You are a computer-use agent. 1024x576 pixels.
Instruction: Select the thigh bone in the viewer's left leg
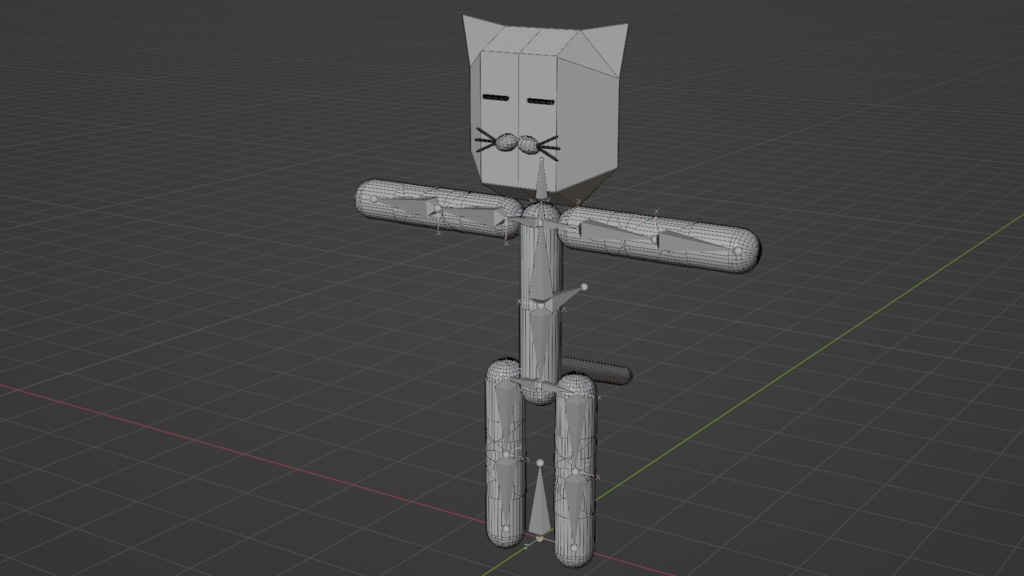(506, 416)
